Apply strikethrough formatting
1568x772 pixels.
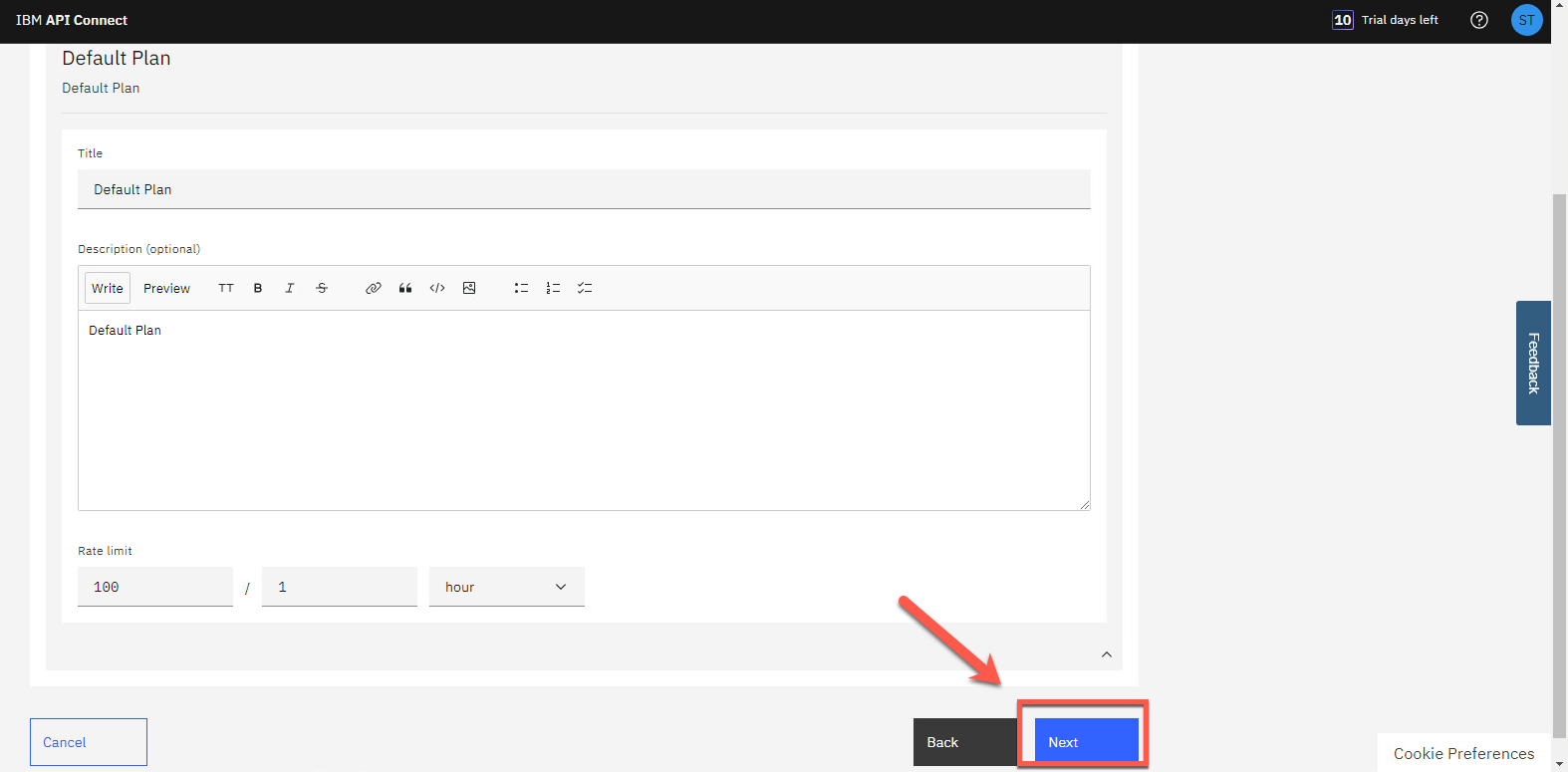tap(322, 288)
